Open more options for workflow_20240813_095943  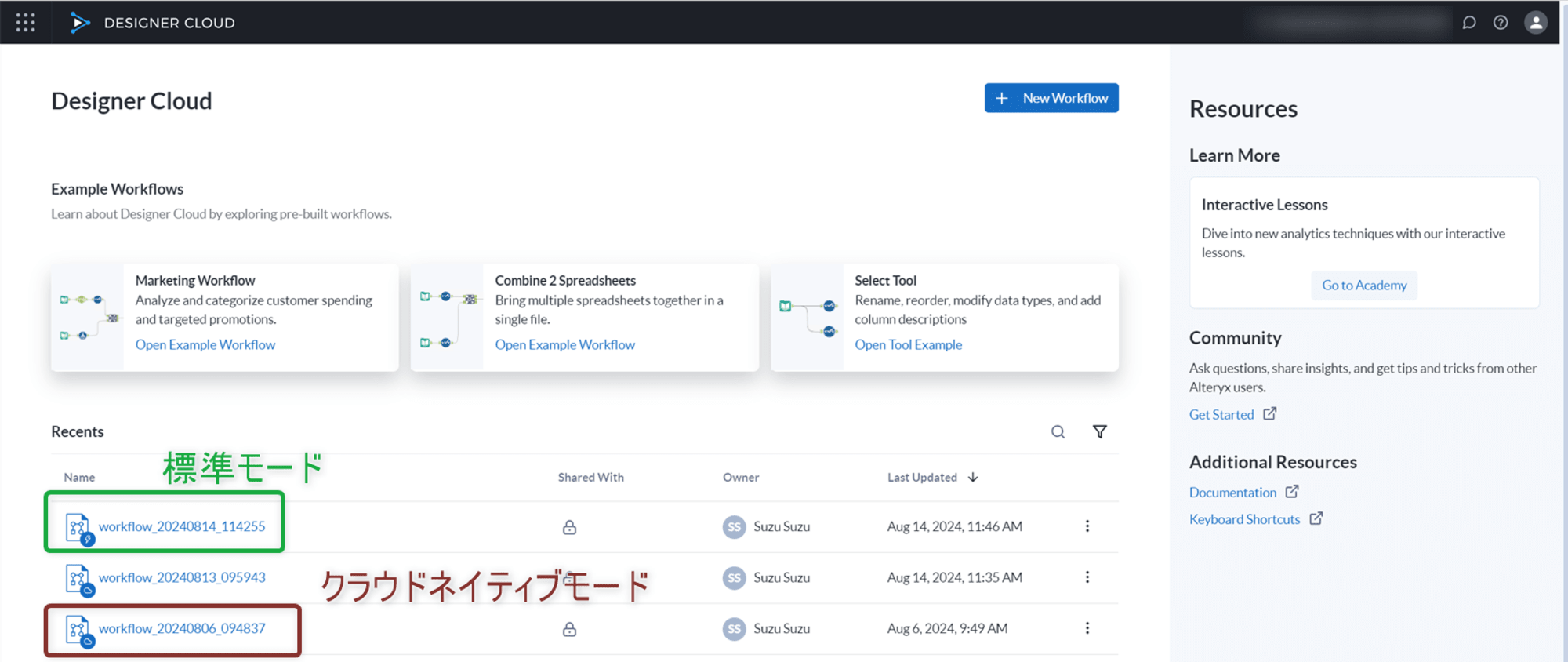[1087, 577]
